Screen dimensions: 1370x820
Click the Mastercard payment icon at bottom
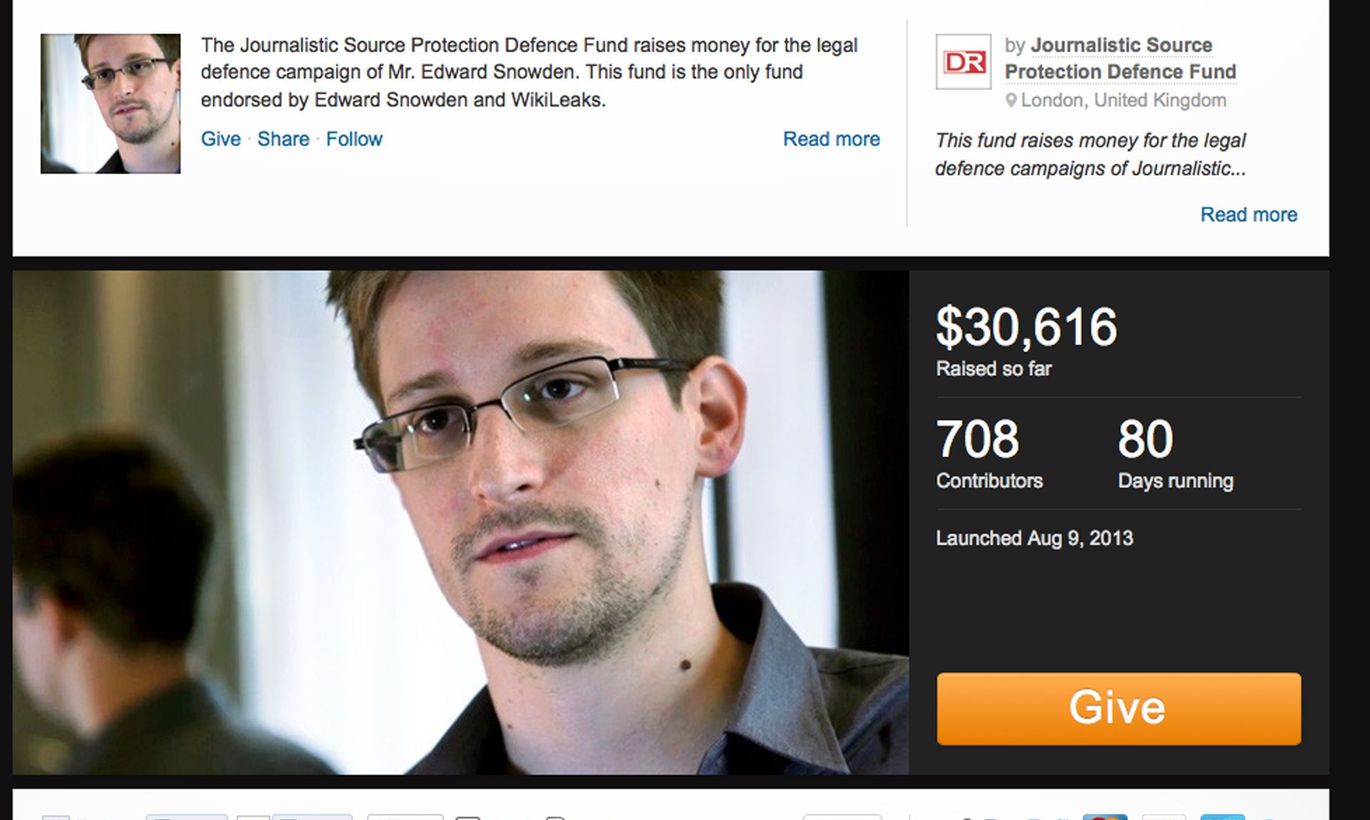point(1104,816)
